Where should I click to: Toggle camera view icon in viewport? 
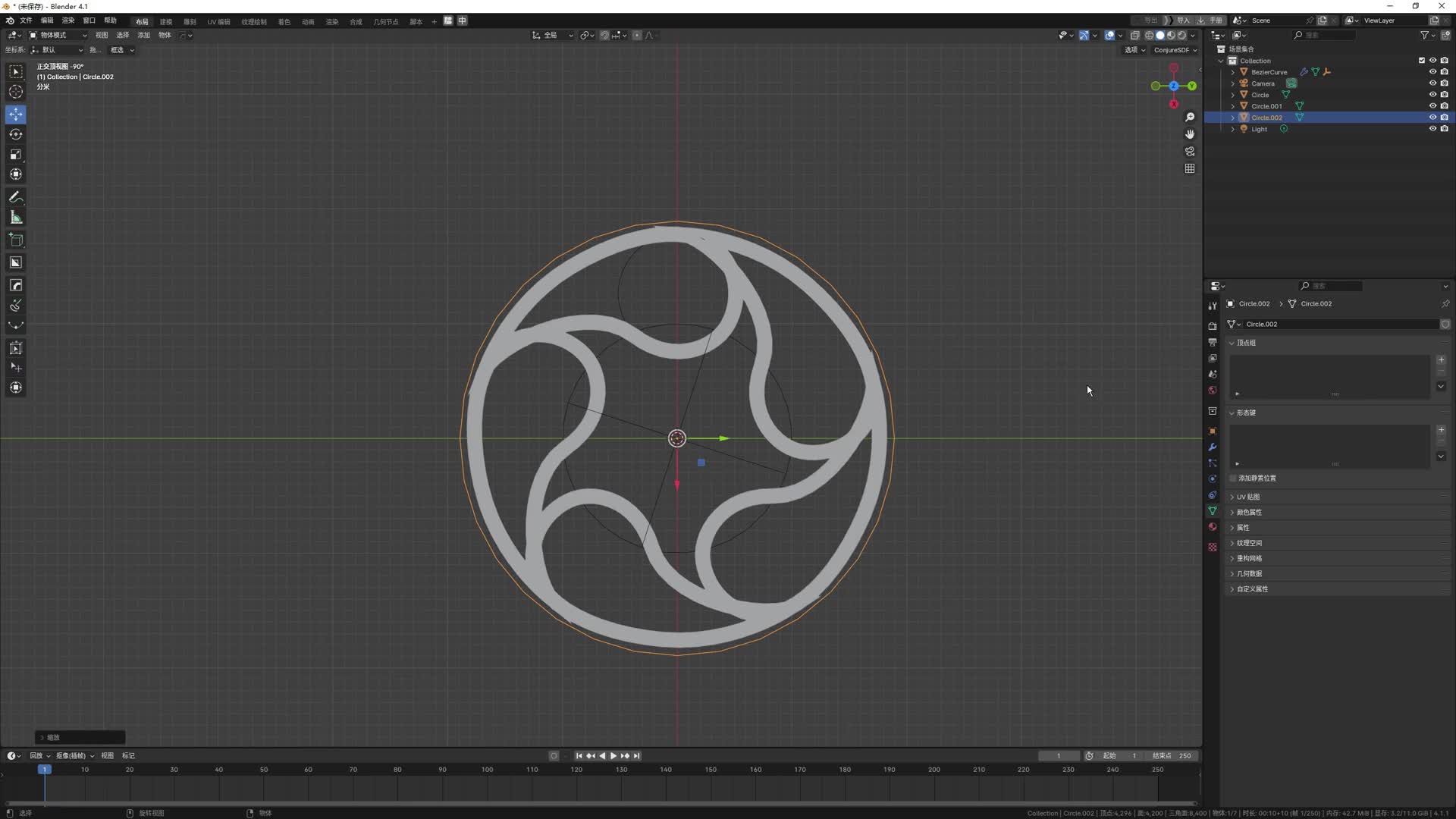pyautogui.click(x=1190, y=152)
